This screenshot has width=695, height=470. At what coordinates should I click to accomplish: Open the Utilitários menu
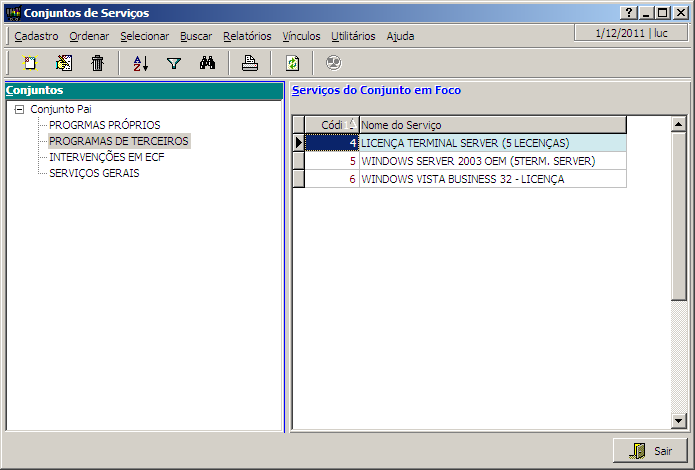click(x=353, y=36)
